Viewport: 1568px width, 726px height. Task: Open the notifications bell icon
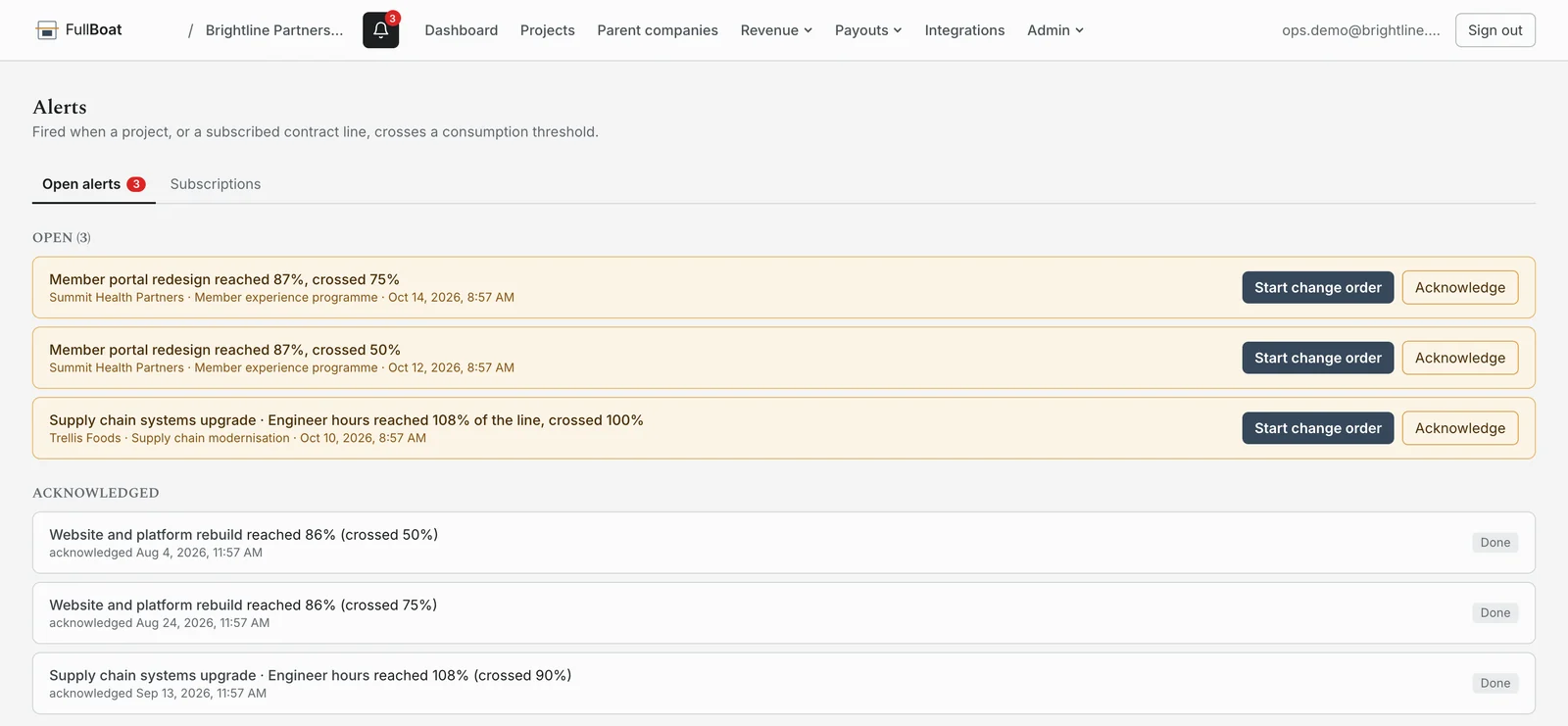tap(380, 30)
